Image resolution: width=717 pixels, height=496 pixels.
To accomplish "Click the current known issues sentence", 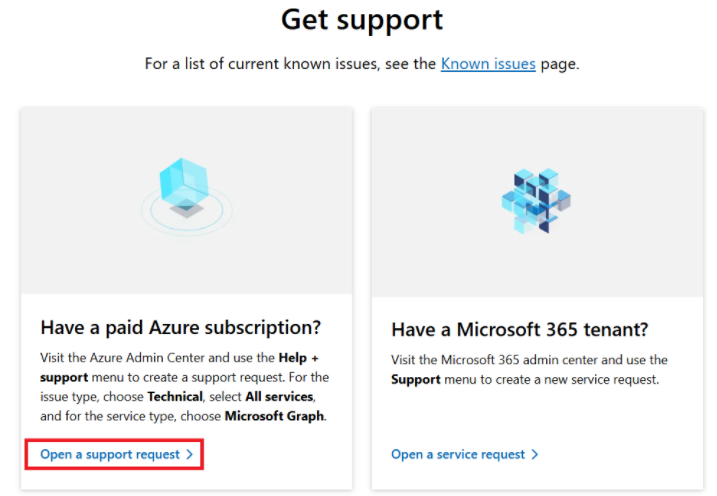I will pyautogui.click(x=362, y=64).
